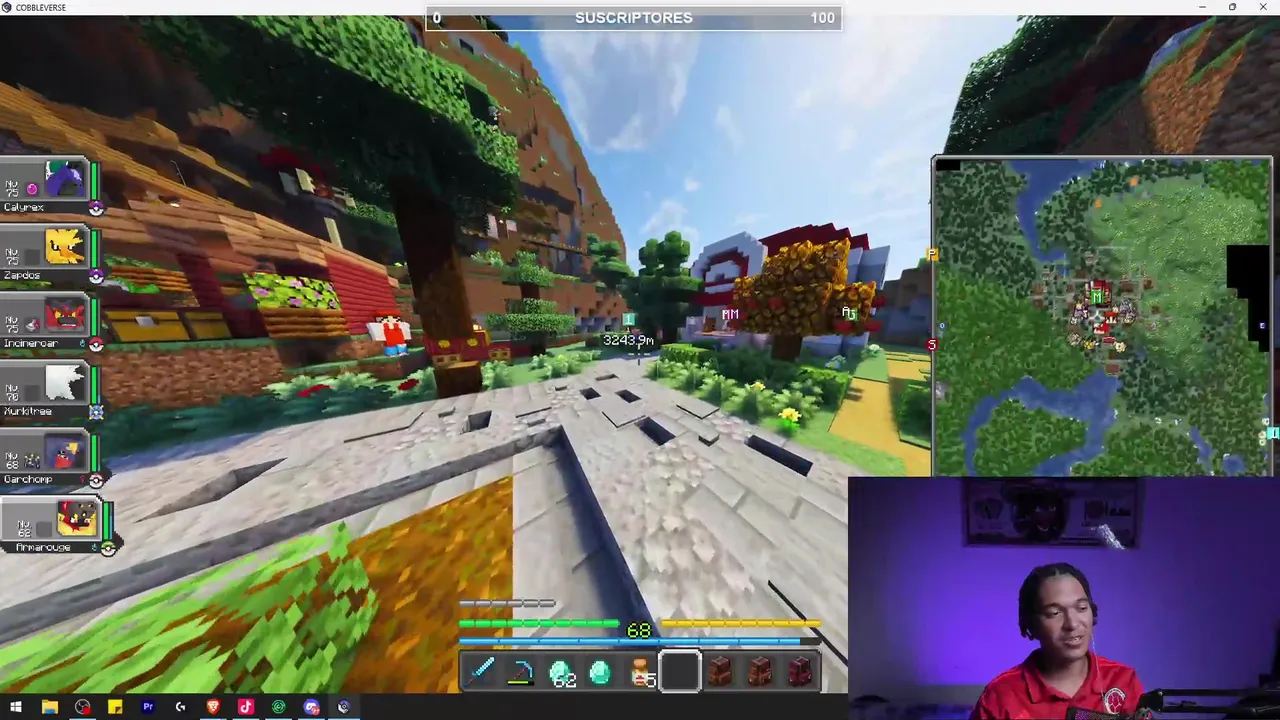The height and width of the screenshot is (720, 1280).
Task: Click the blue ball icon beside Xurkitree
Action: coord(96,412)
